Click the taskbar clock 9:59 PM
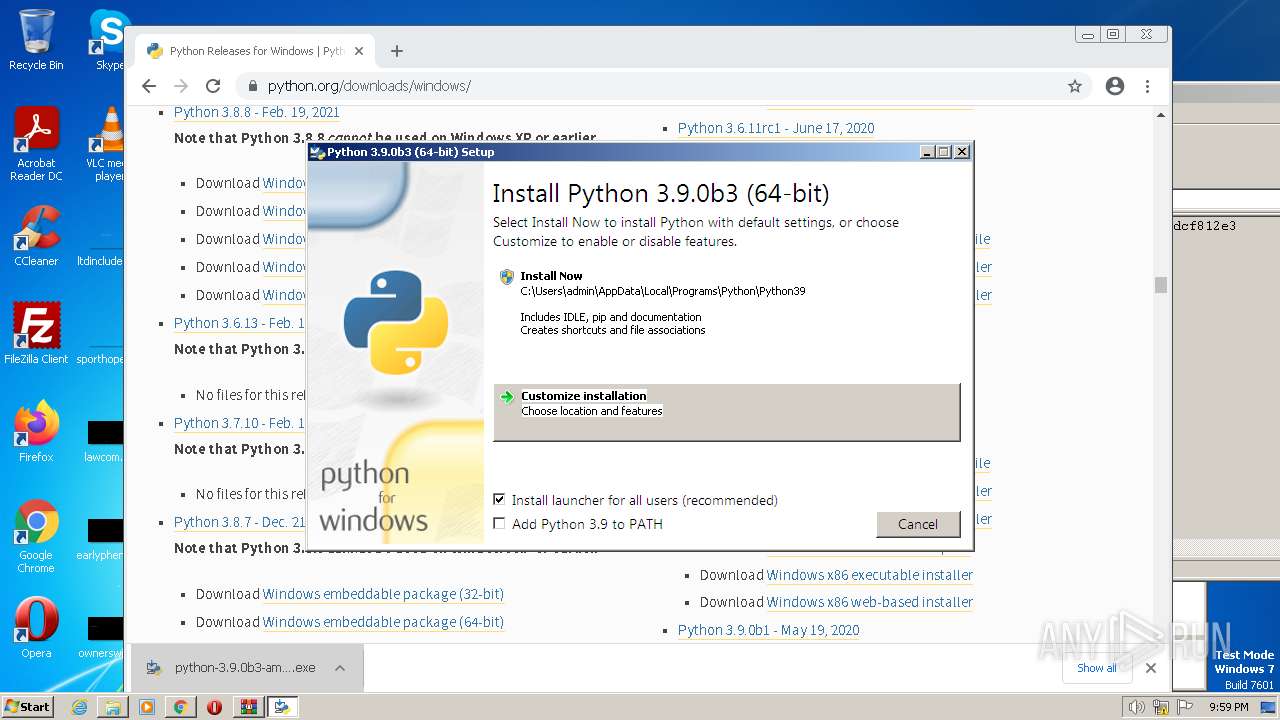Image resolution: width=1280 pixels, height=720 pixels. point(1229,707)
